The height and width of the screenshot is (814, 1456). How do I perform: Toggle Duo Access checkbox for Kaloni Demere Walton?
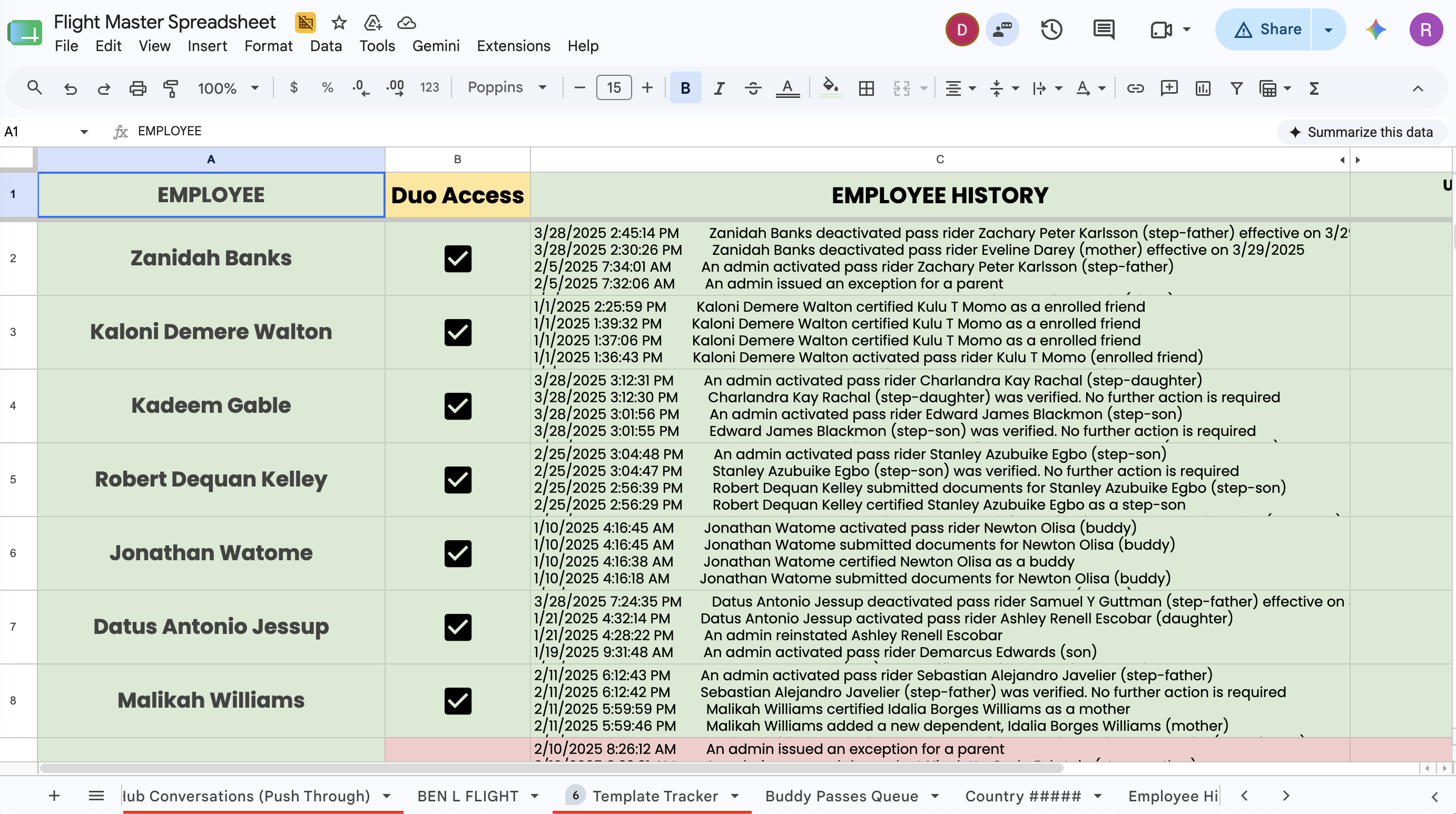tap(457, 332)
